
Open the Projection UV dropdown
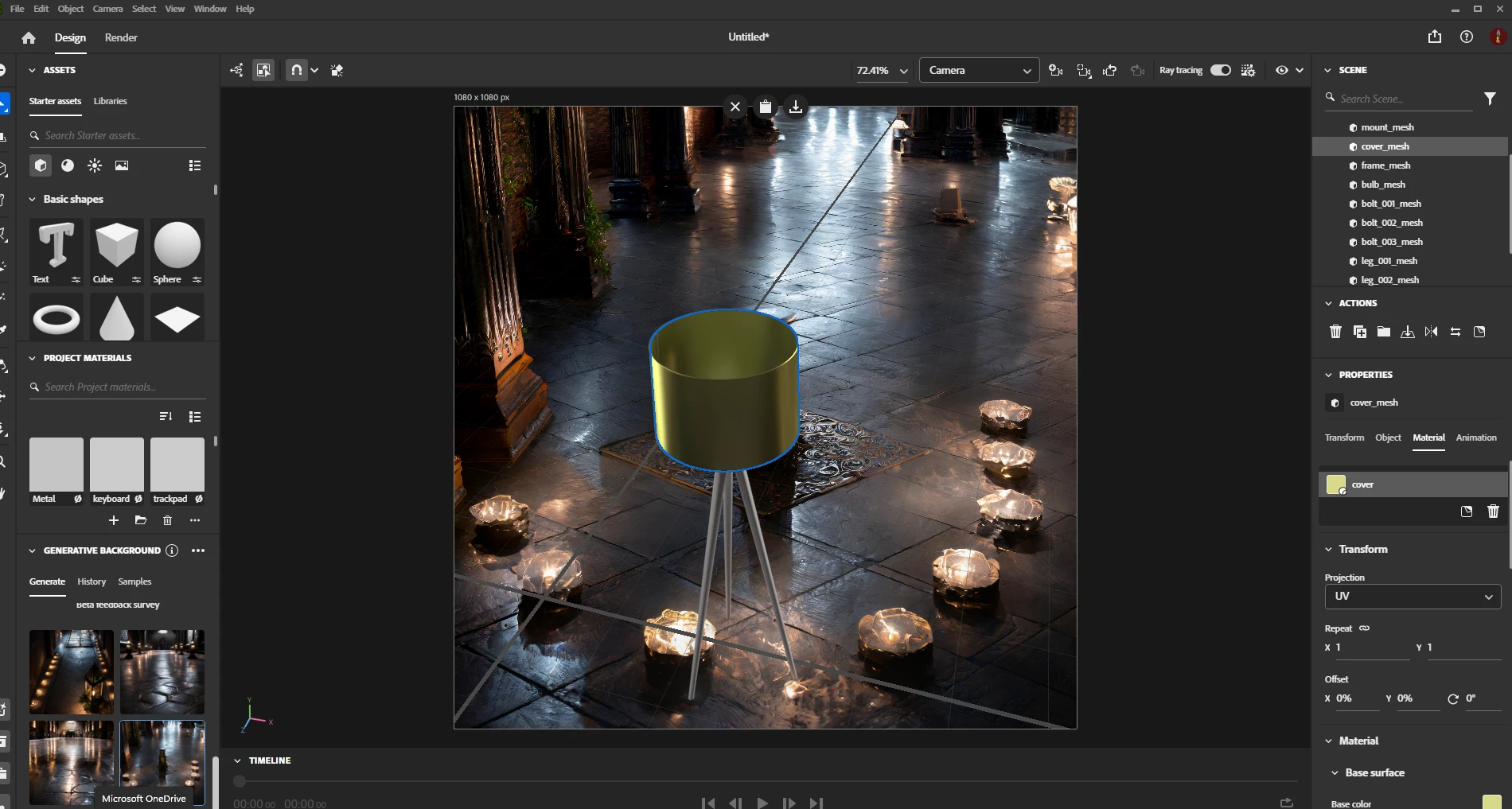click(x=1413, y=596)
